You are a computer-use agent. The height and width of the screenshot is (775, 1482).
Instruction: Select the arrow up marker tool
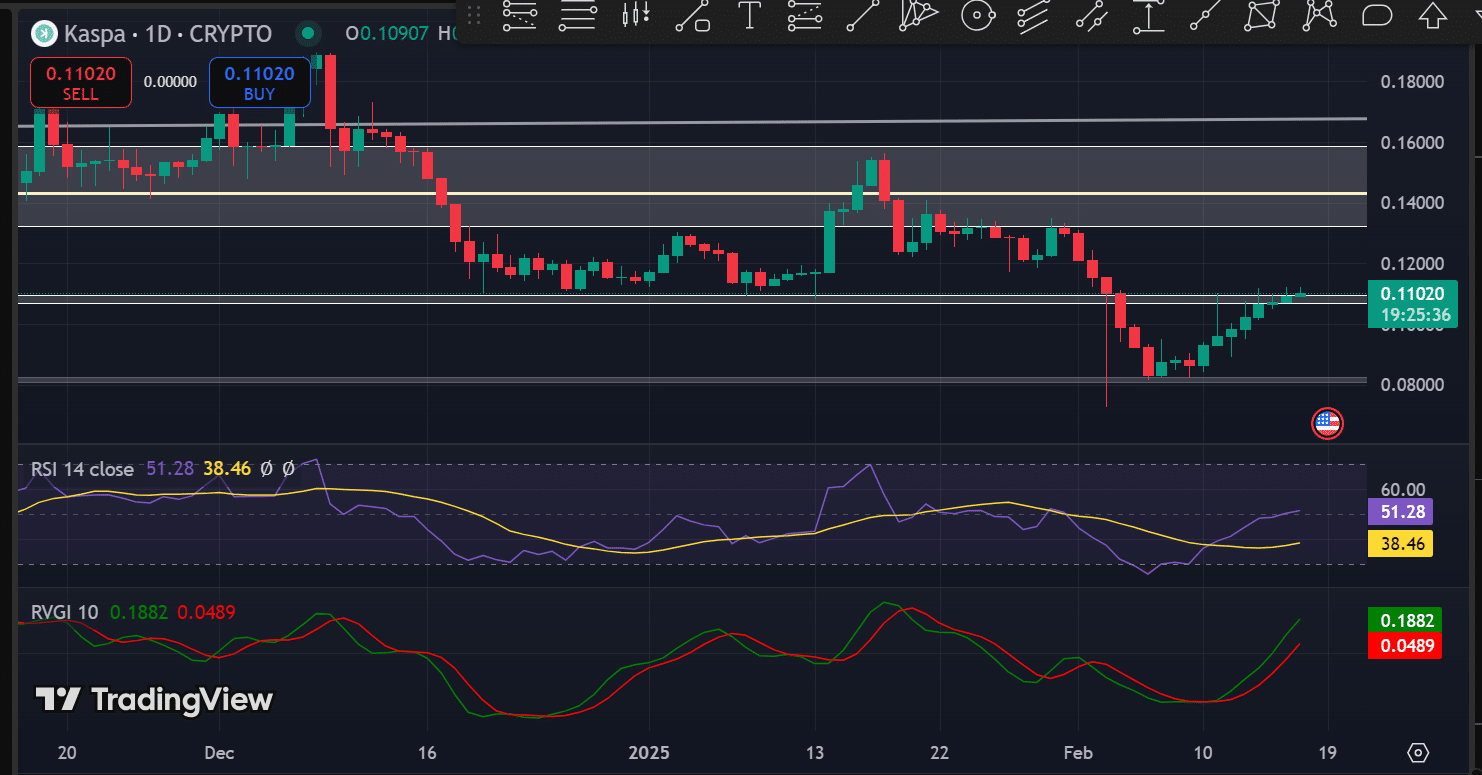click(1433, 14)
